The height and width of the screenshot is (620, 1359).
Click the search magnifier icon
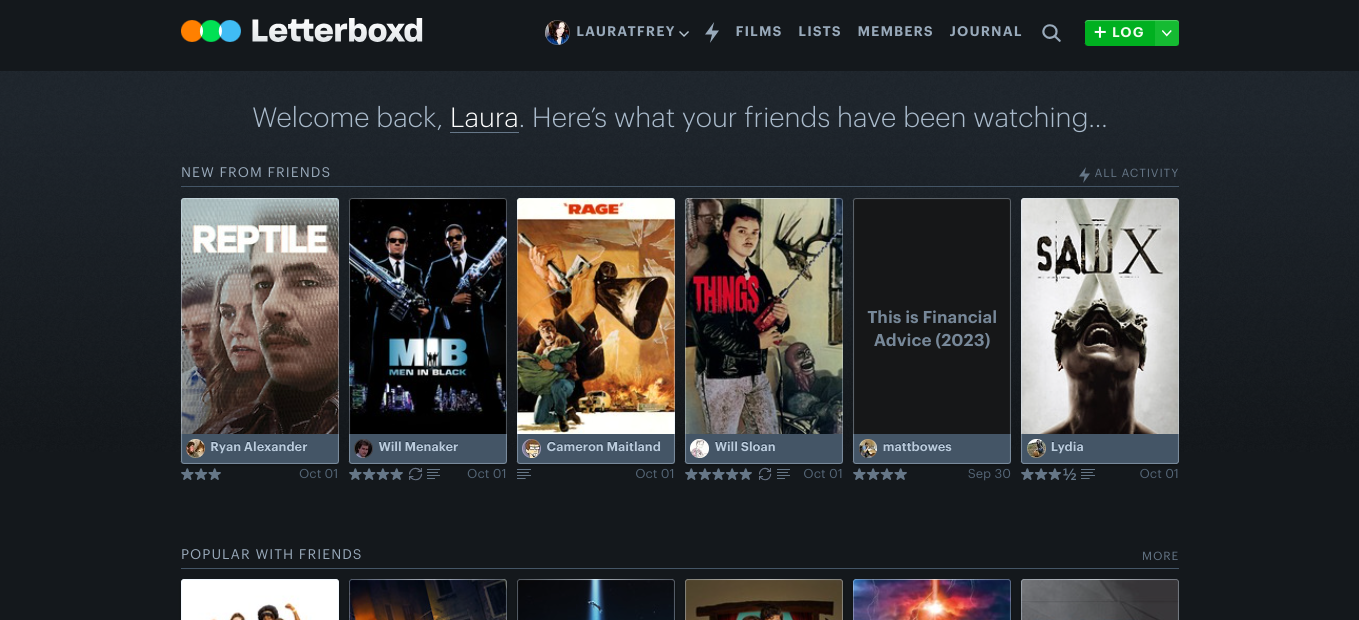(x=1051, y=33)
